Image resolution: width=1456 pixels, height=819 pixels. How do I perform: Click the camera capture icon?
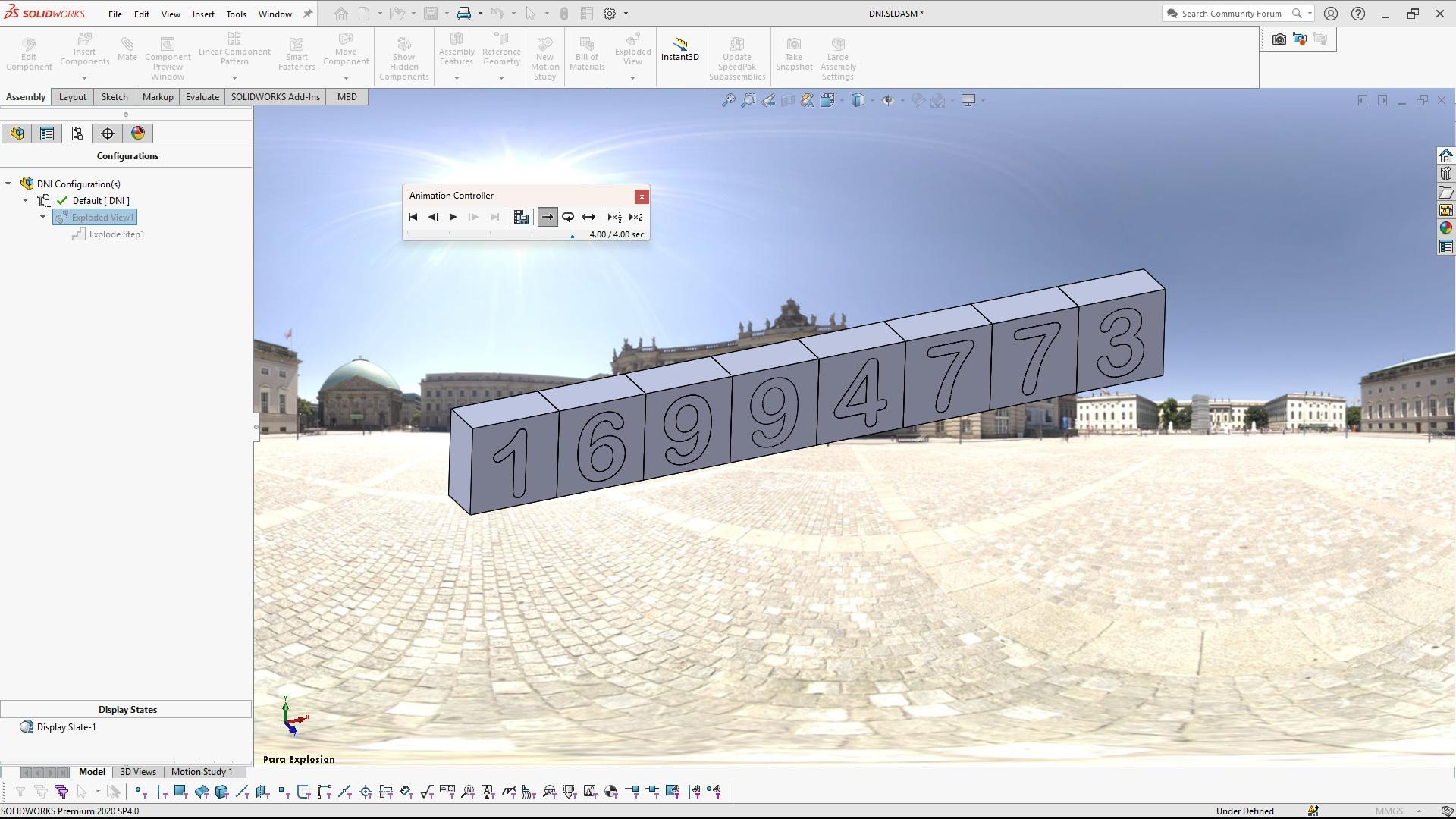pyautogui.click(x=1279, y=39)
